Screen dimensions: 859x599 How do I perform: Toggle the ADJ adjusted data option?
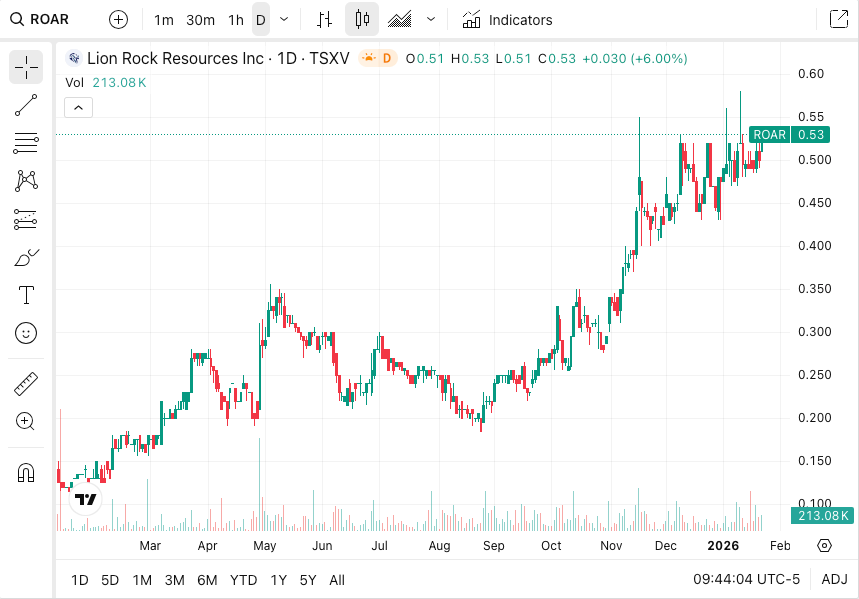[834, 579]
